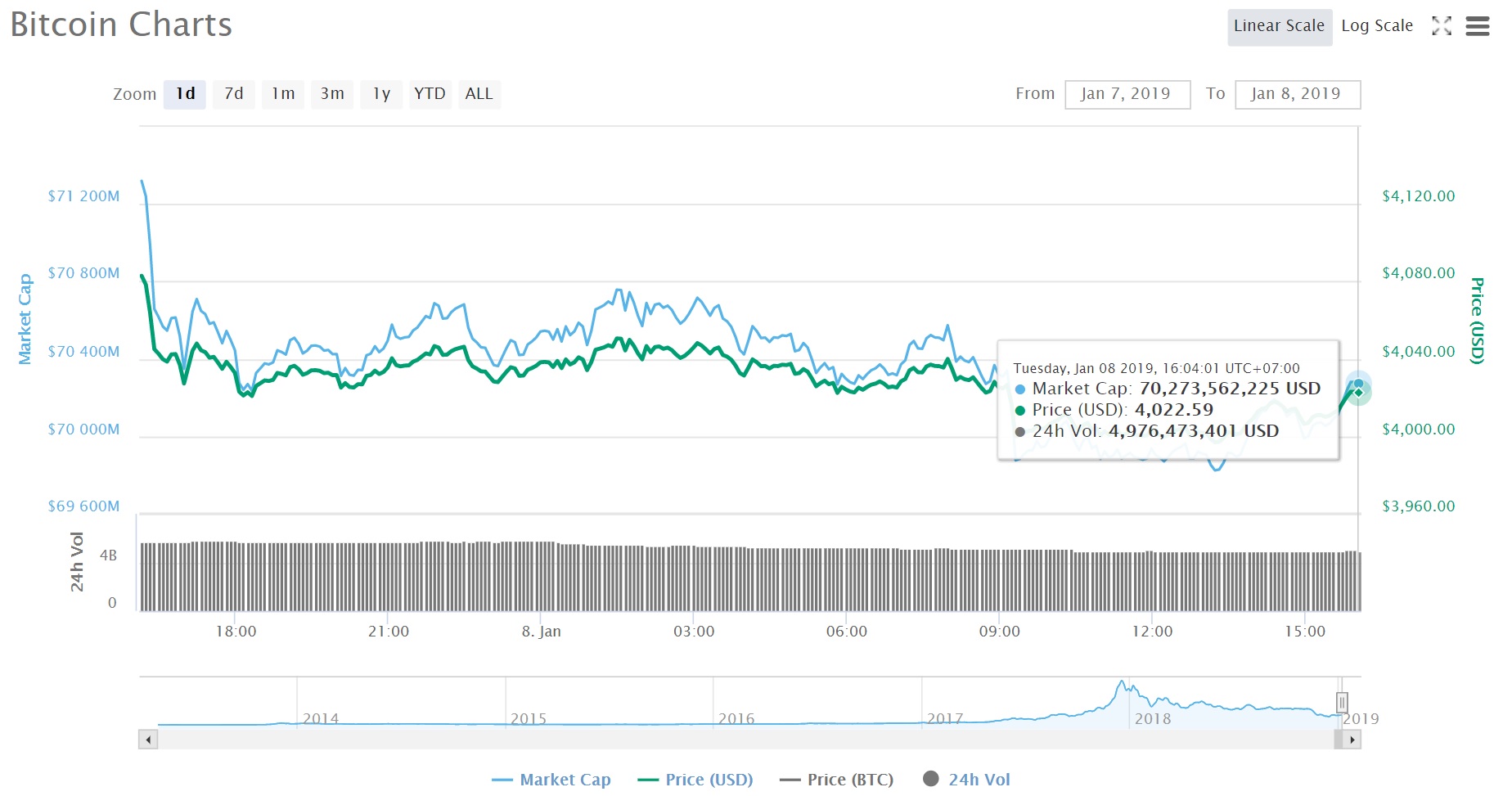Select the 3m zoom range
This screenshot has height=796, width=1512.
click(332, 94)
